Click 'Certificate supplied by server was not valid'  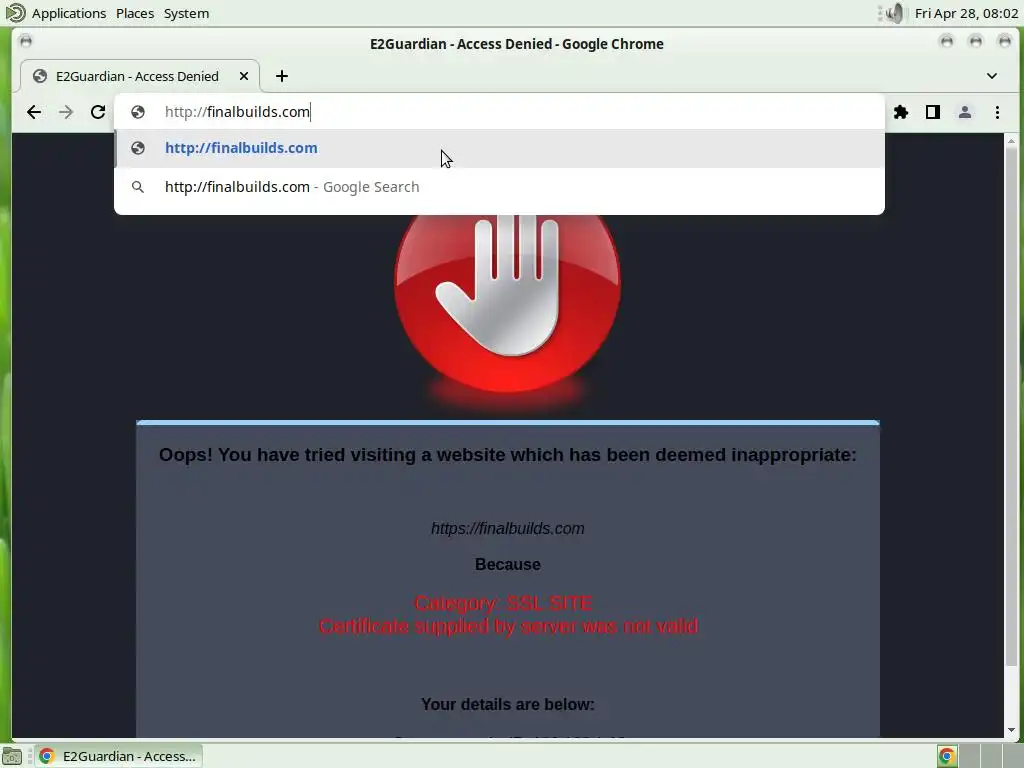pos(508,626)
